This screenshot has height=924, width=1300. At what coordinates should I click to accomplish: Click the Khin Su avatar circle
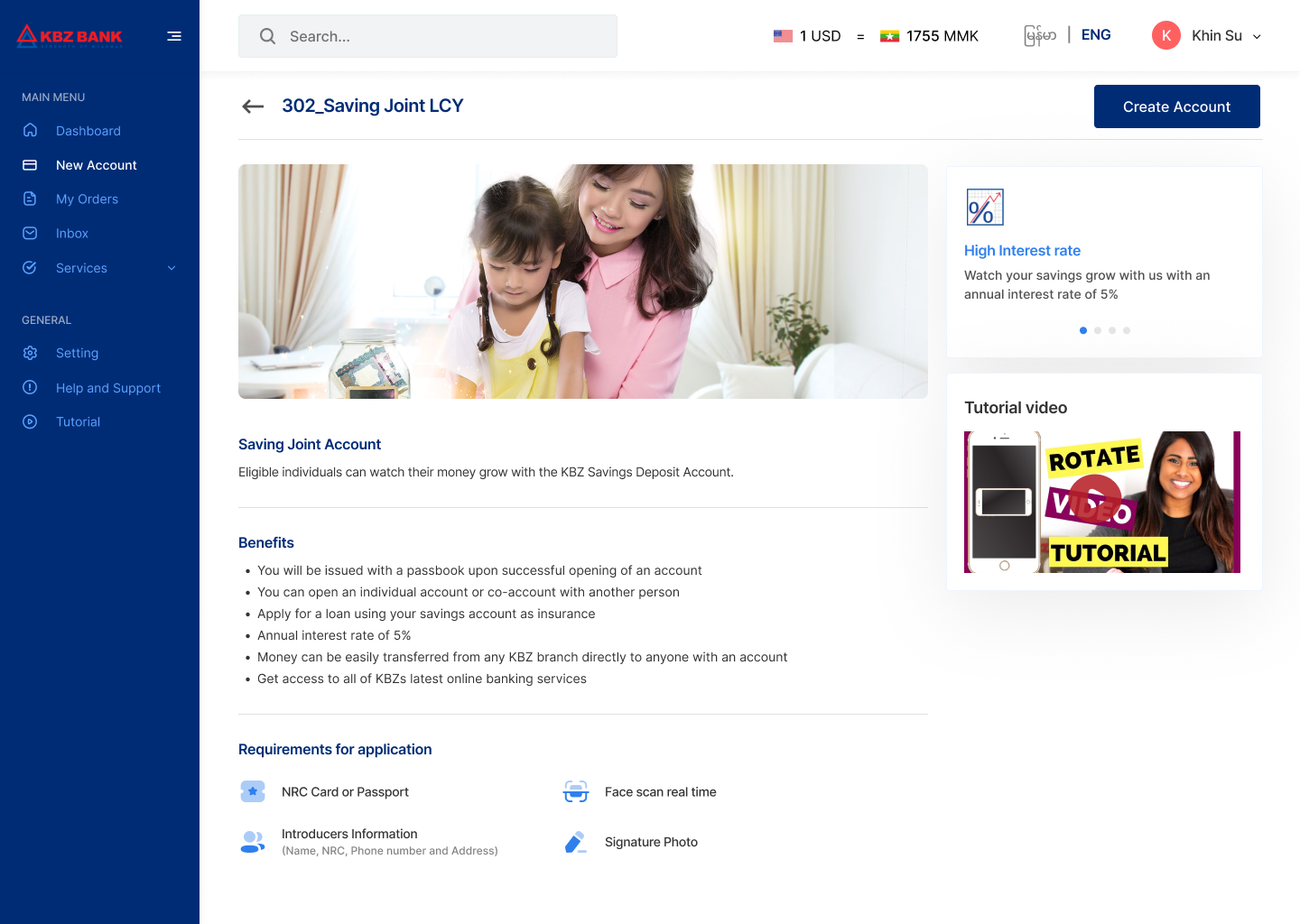click(x=1166, y=35)
